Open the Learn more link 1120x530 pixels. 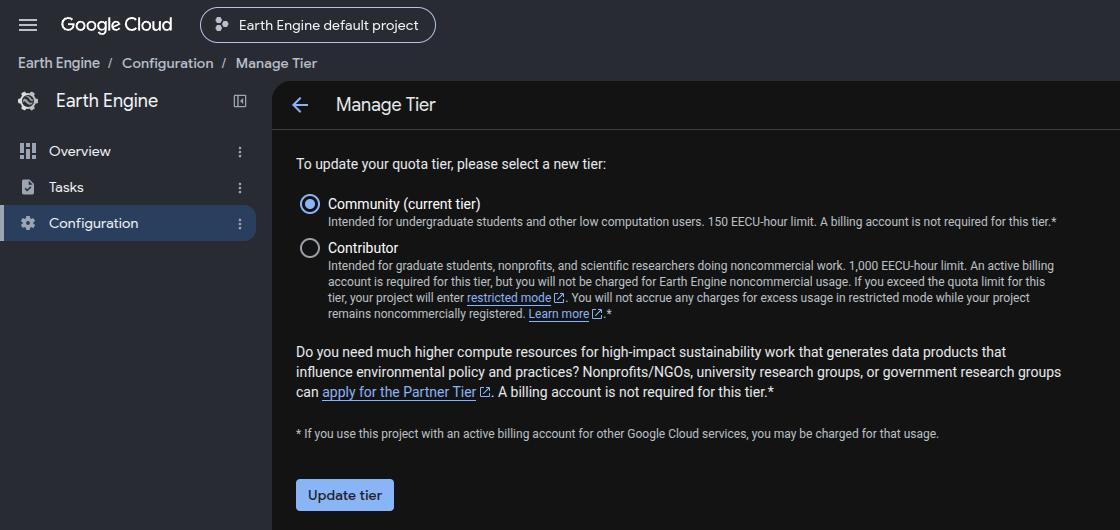click(559, 314)
